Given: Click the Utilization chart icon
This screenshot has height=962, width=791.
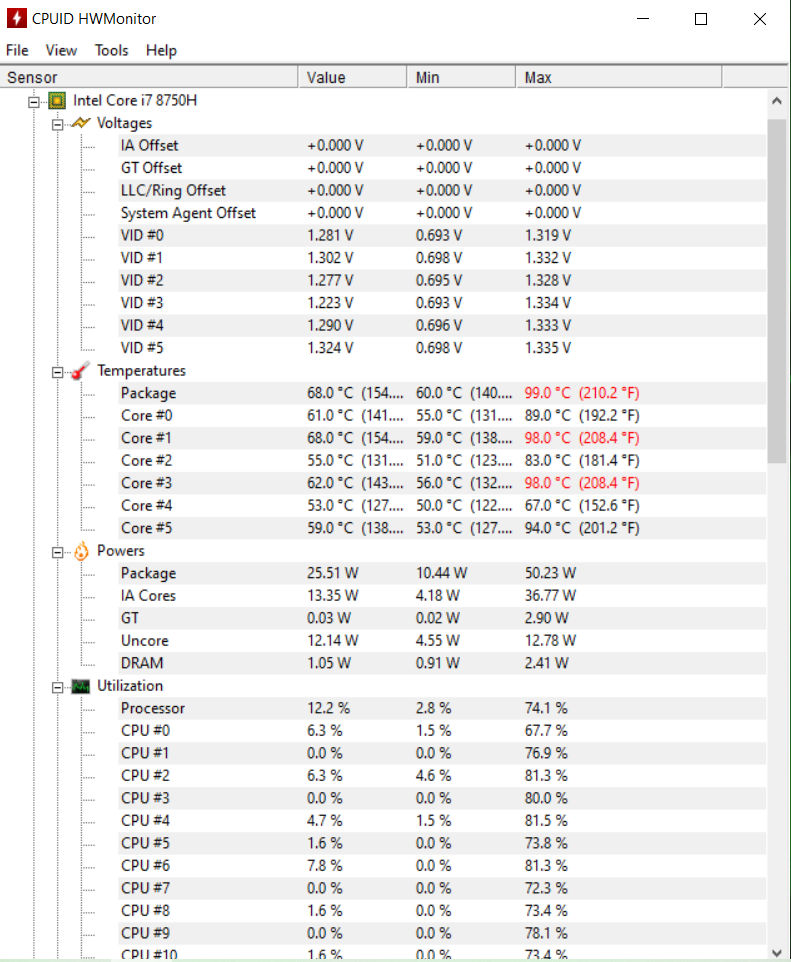Looking at the screenshot, I should pos(81,686).
